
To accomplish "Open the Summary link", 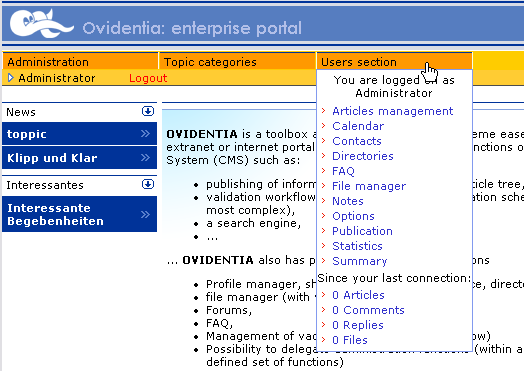I will pos(360,261).
